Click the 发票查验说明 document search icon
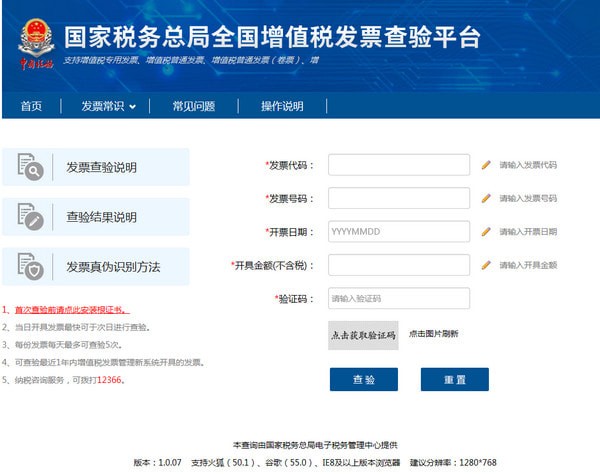Screen dimensions: 600x474 [x=31, y=167]
